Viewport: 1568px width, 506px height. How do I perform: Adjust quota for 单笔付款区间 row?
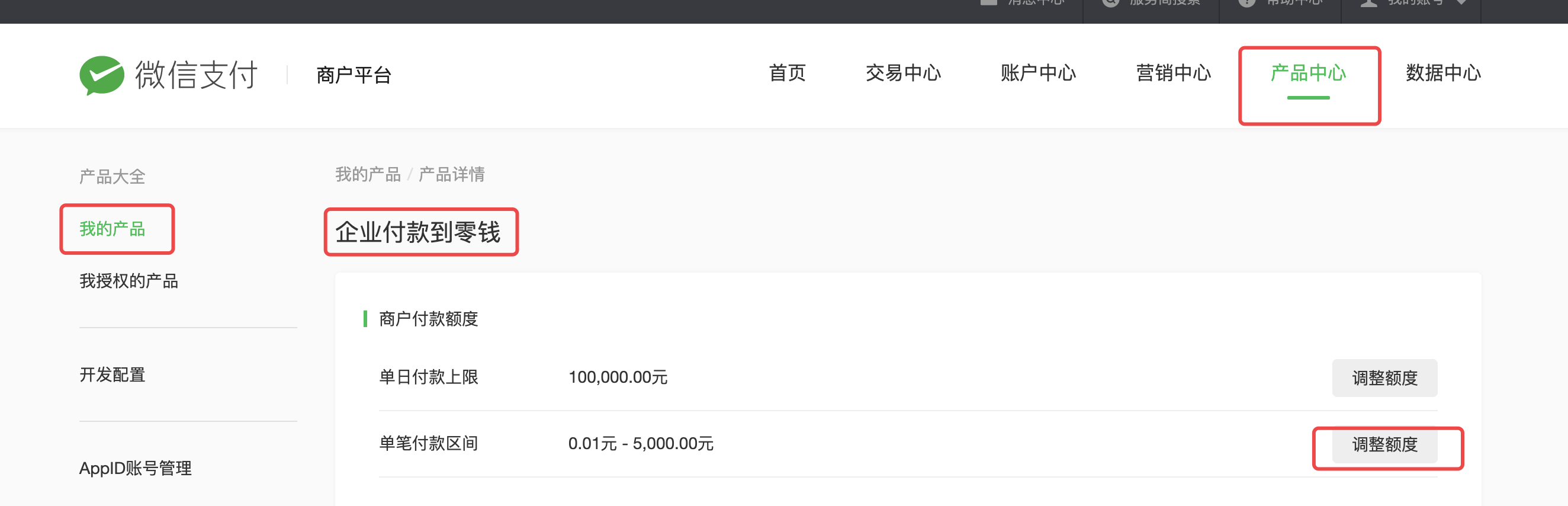point(1385,444)
